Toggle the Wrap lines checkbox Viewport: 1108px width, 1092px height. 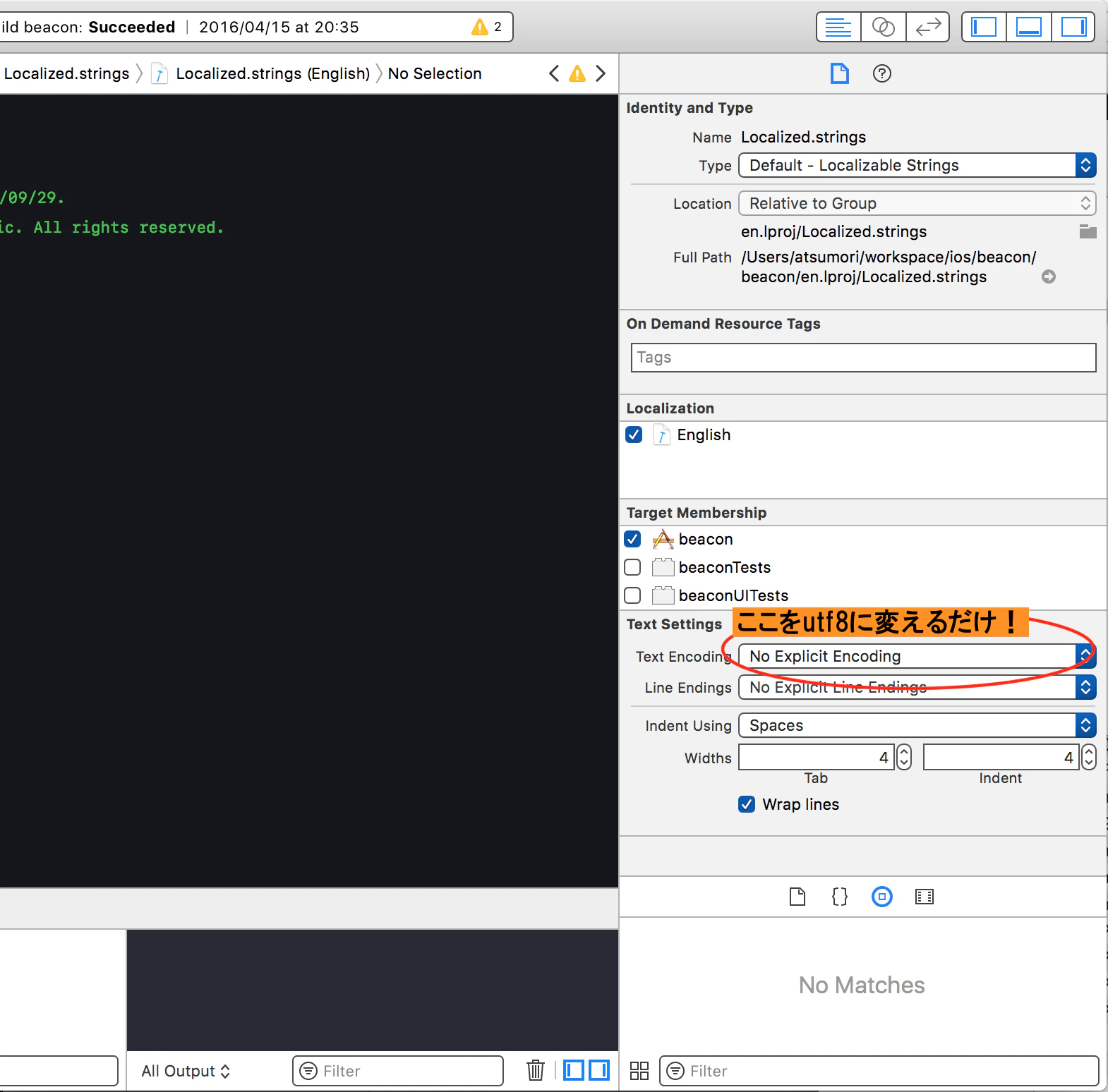pyautogui.click(x=747, y=804)
